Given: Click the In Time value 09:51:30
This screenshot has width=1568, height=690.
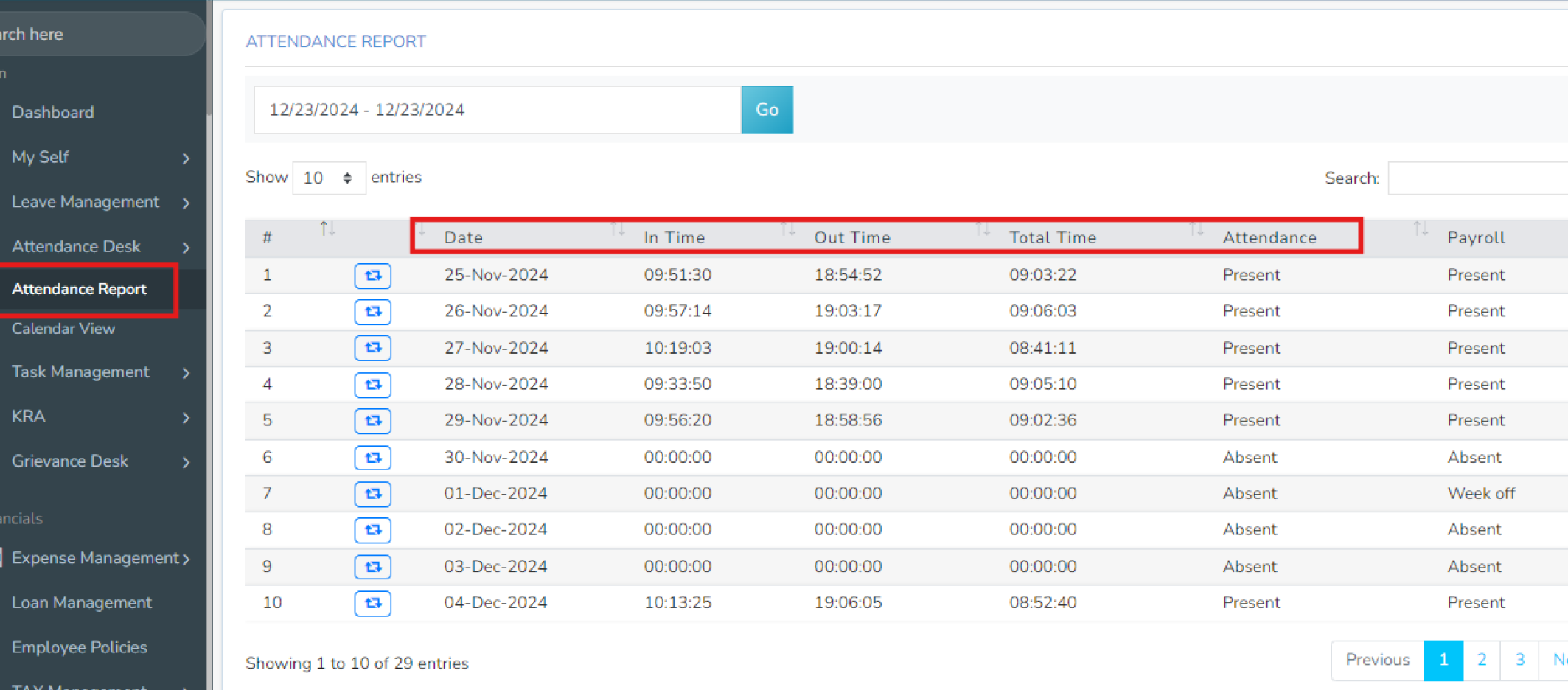Looking at the screenshot, I should (x=677, y=275).
